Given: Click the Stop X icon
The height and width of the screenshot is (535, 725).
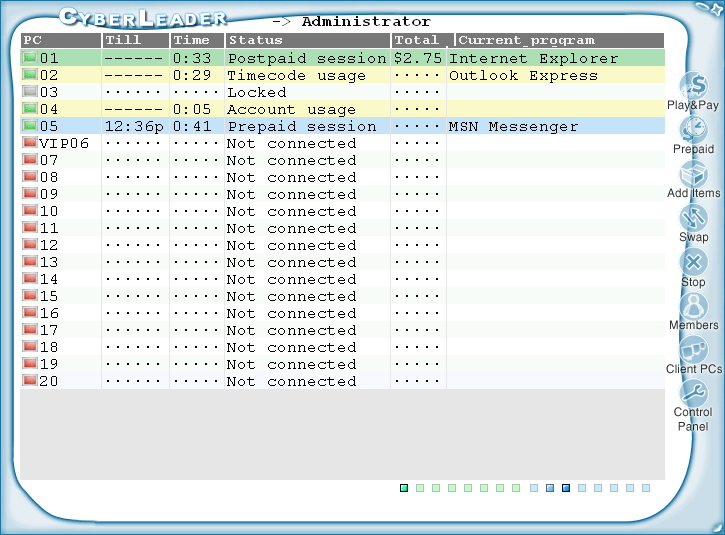Looking at the screenshot, I should [x=694, y=262].
